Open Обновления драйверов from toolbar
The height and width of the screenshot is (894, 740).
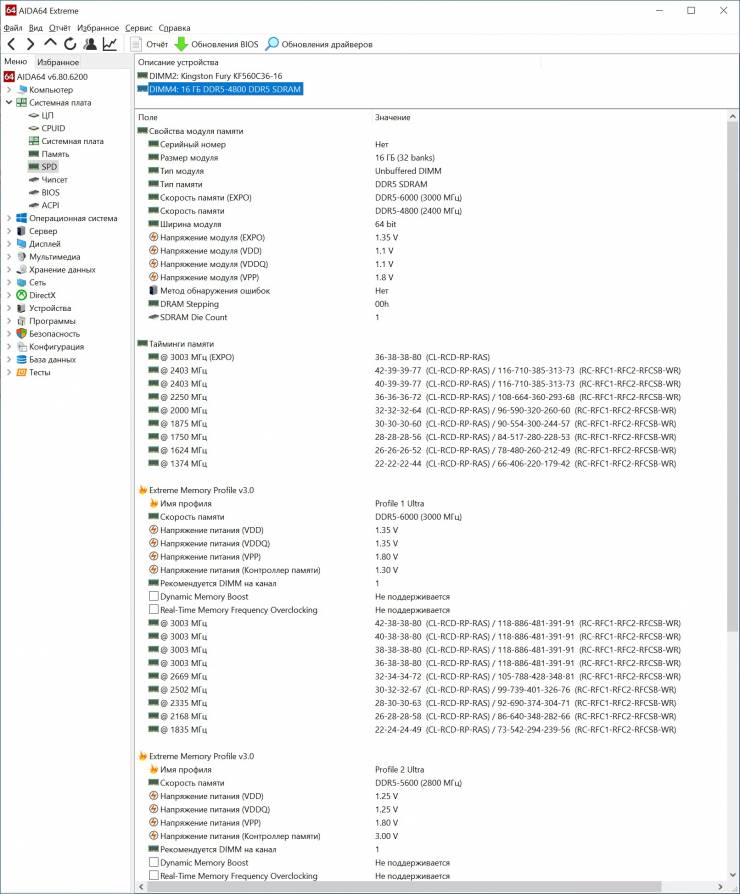[319, 44]
